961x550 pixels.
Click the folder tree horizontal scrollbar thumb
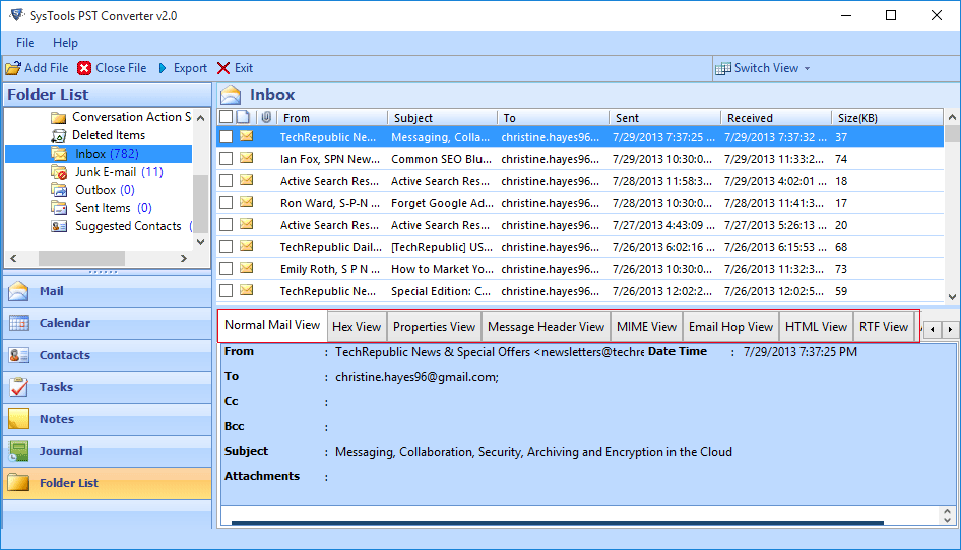click(x=82, y=259)
